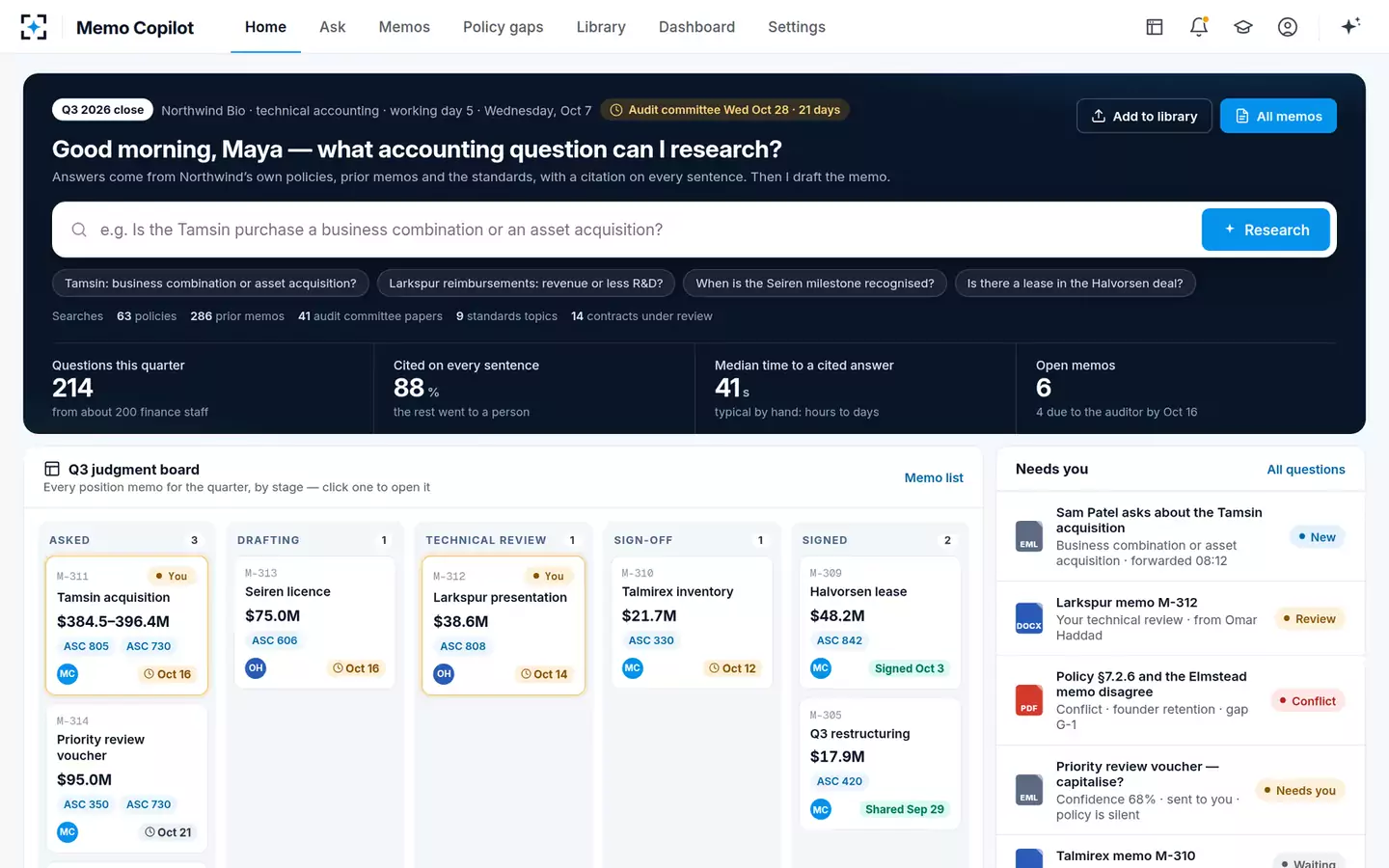The image size is (1389, 868).
Task: Click the Audit committee Oct 28 badge
Action: coord(724,110)
